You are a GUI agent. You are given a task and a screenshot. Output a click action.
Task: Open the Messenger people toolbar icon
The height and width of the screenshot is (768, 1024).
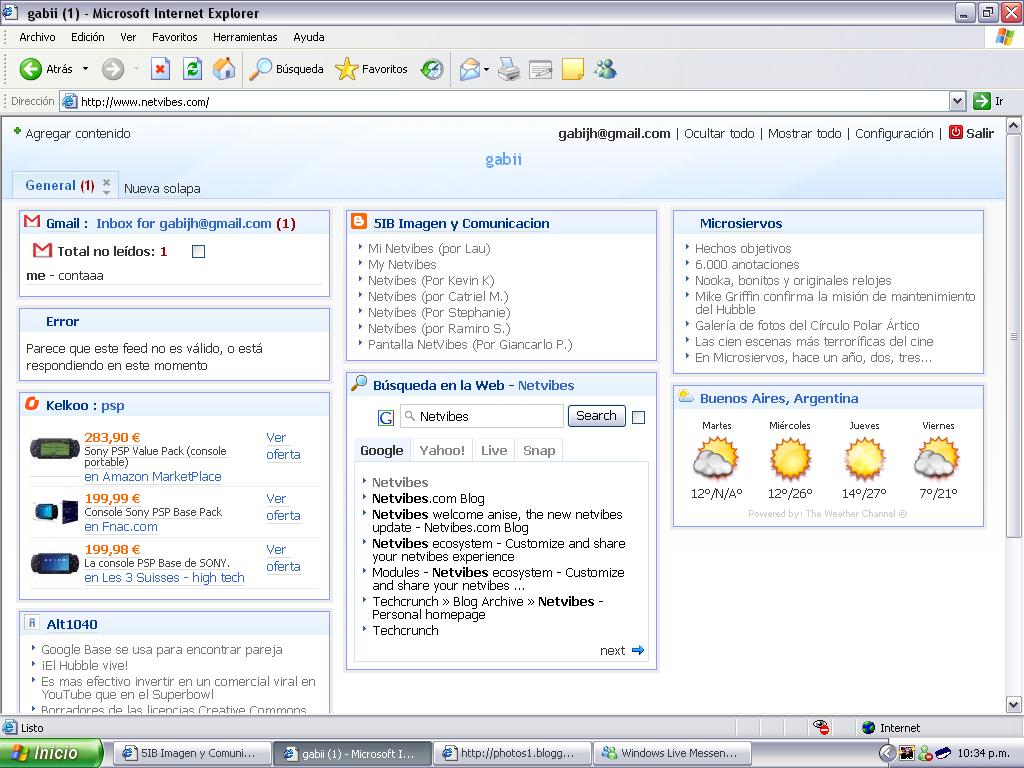pyautogui.click(x=605, y=69)
